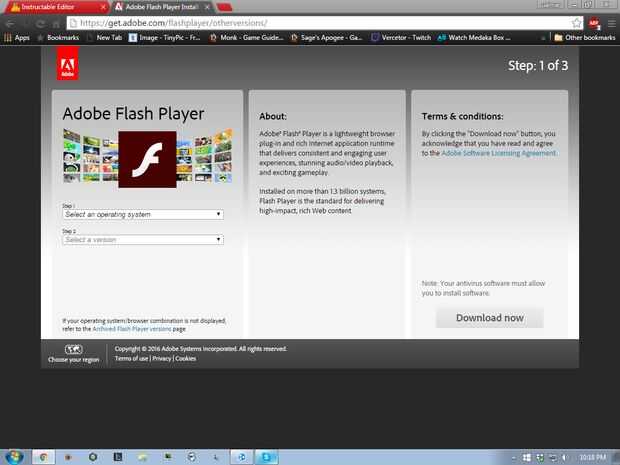Click the Chrome icon in taskbar
The width and height of the screenshot is (620, 465).
click(x=43, y=457)
